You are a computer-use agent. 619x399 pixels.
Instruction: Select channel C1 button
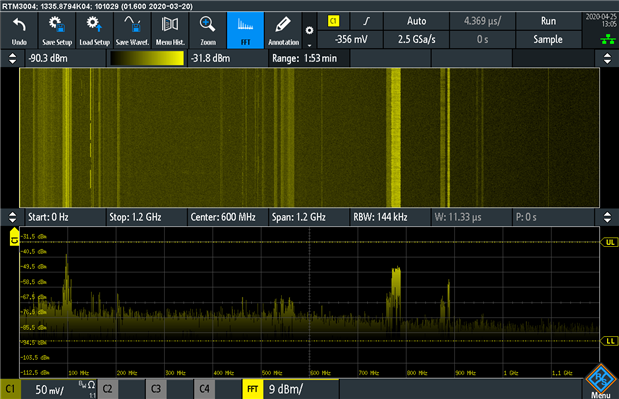click(10, 389)
